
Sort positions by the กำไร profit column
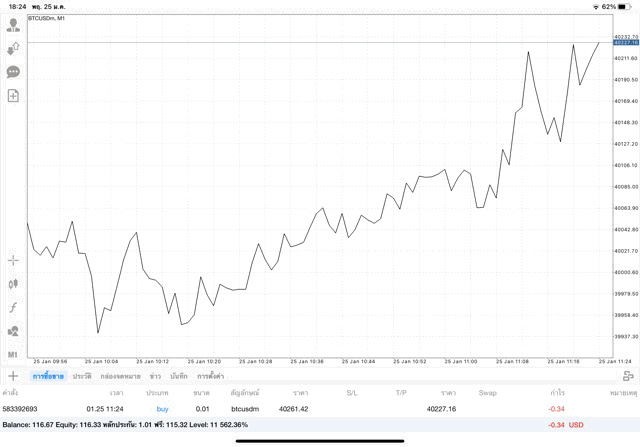557,393
